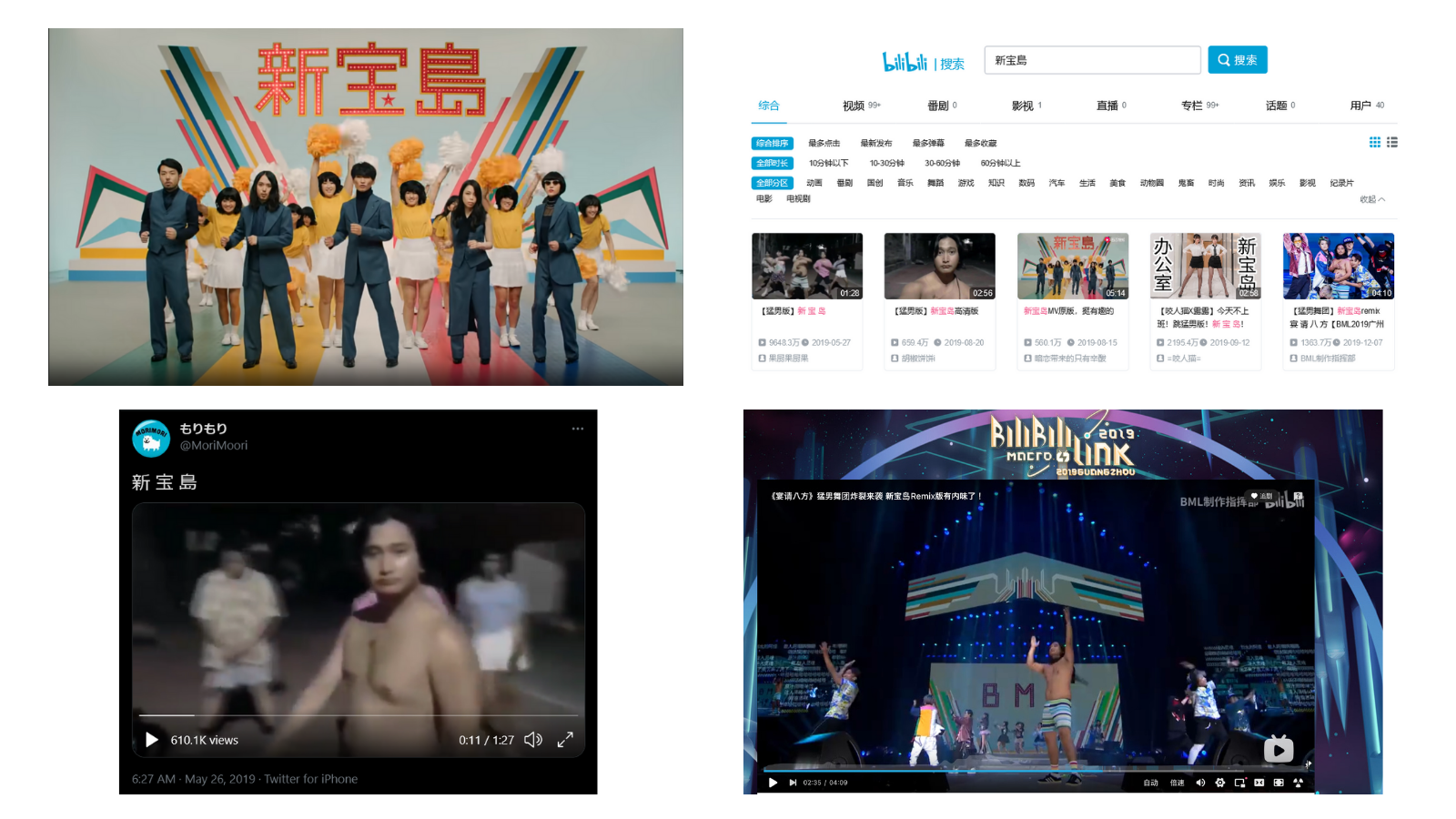1456x819 pixels.
Task: Mute the Twitter video with speaker icon
Action: click(x=533, y=740)
